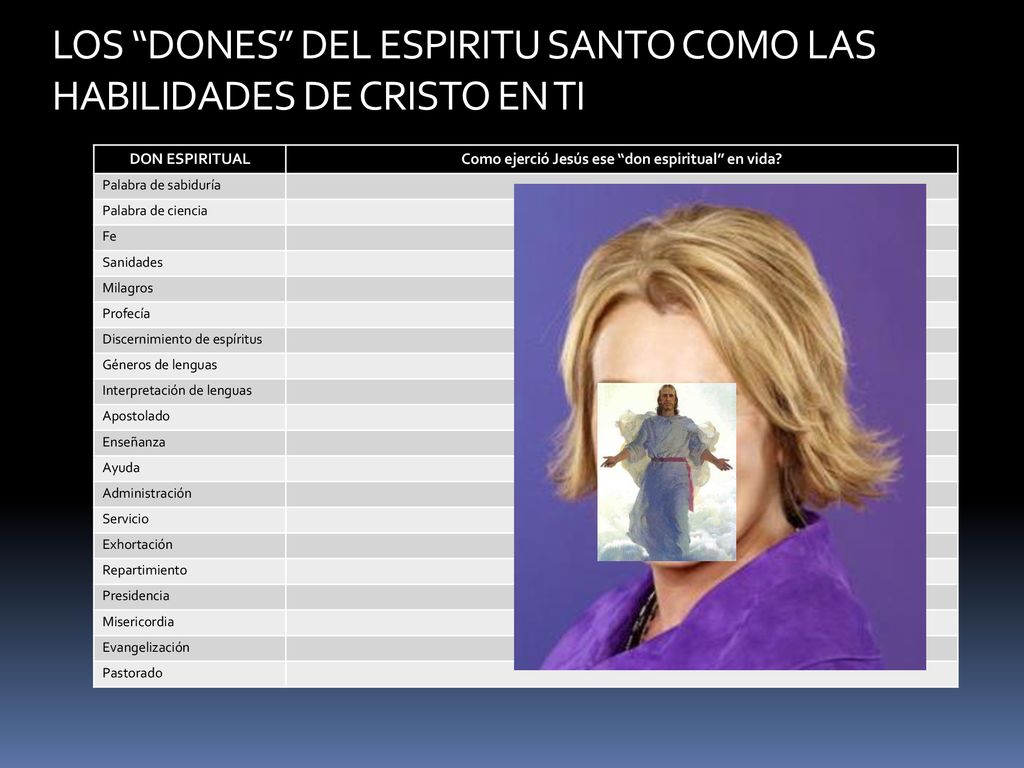1024x768 pixels.
Task: Select the "Administración" cell
Action: tap(190, 493)
